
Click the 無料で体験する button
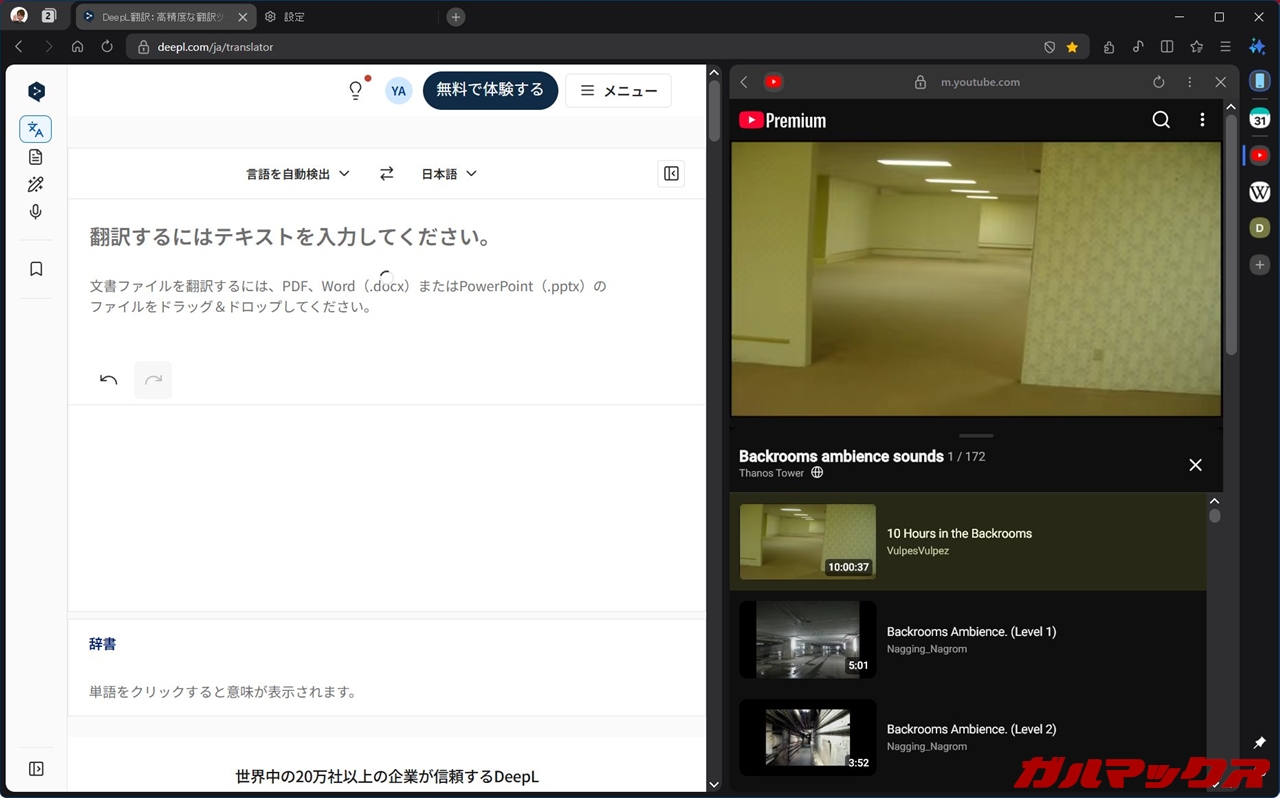click(x=490, y=90)
